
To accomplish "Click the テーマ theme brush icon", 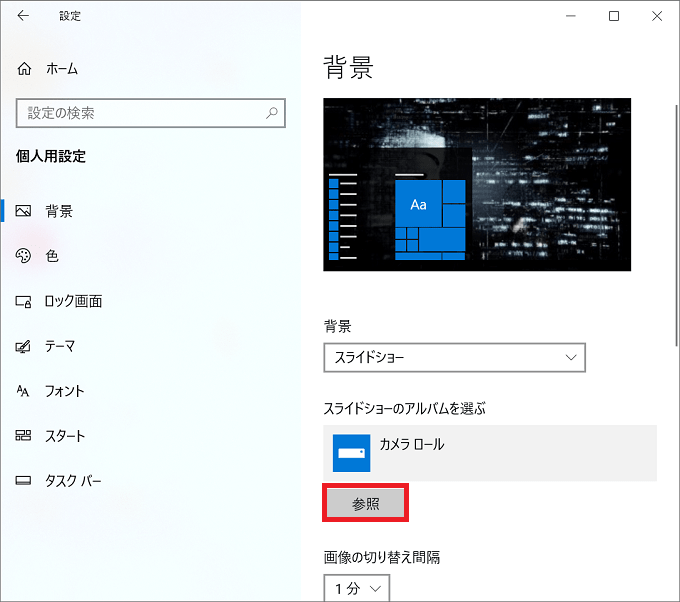I will click(23, 346).
